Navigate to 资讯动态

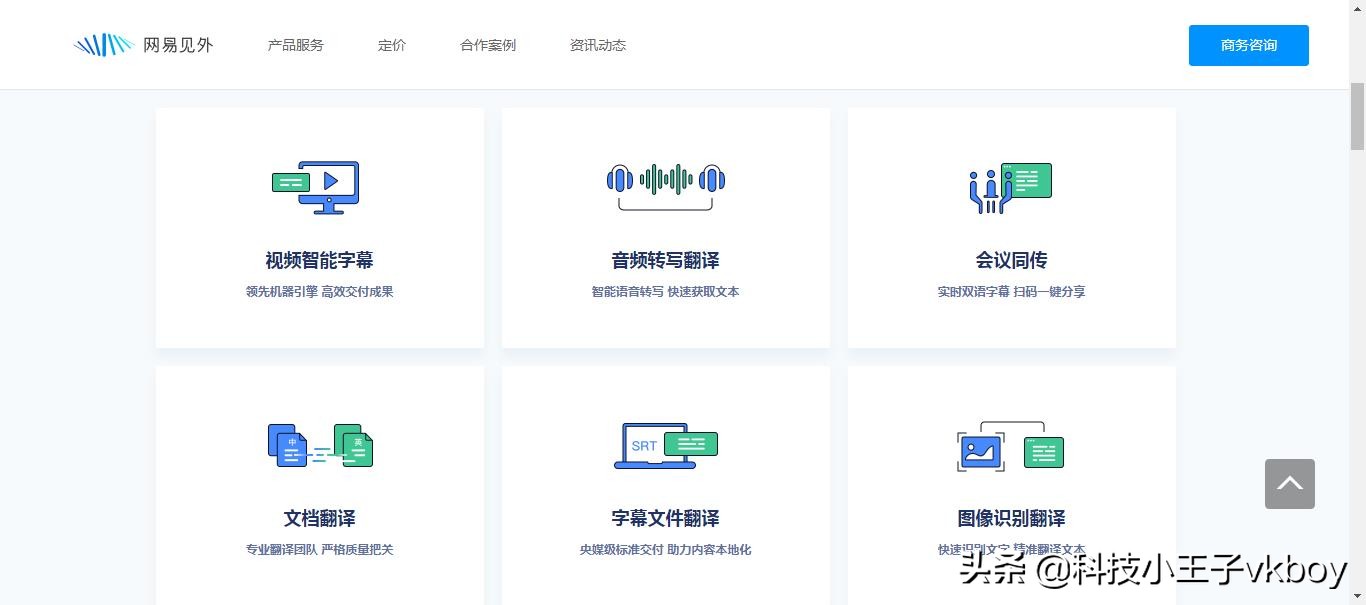click(597, 45)
